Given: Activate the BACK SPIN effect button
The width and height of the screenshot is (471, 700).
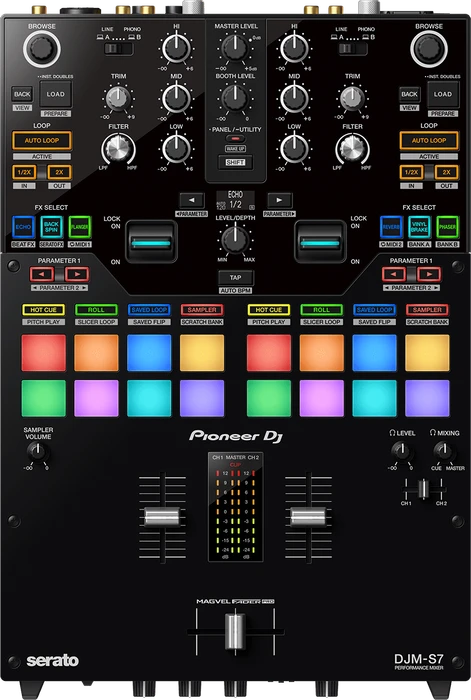Looking at the screenshot, I should (51, 227).
